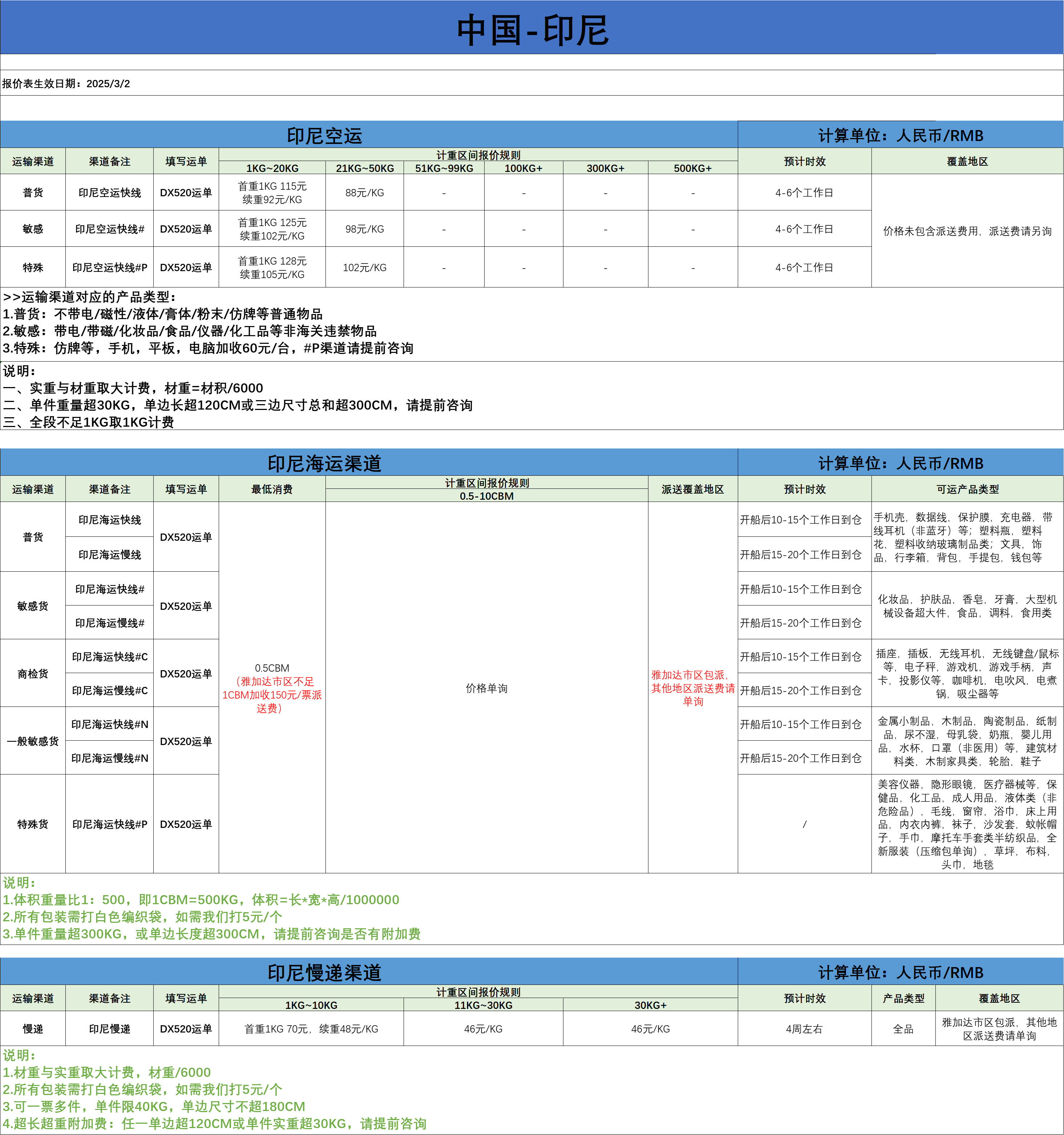
Task: Click the 88元/KG price cell
Action: coord(365,193)
